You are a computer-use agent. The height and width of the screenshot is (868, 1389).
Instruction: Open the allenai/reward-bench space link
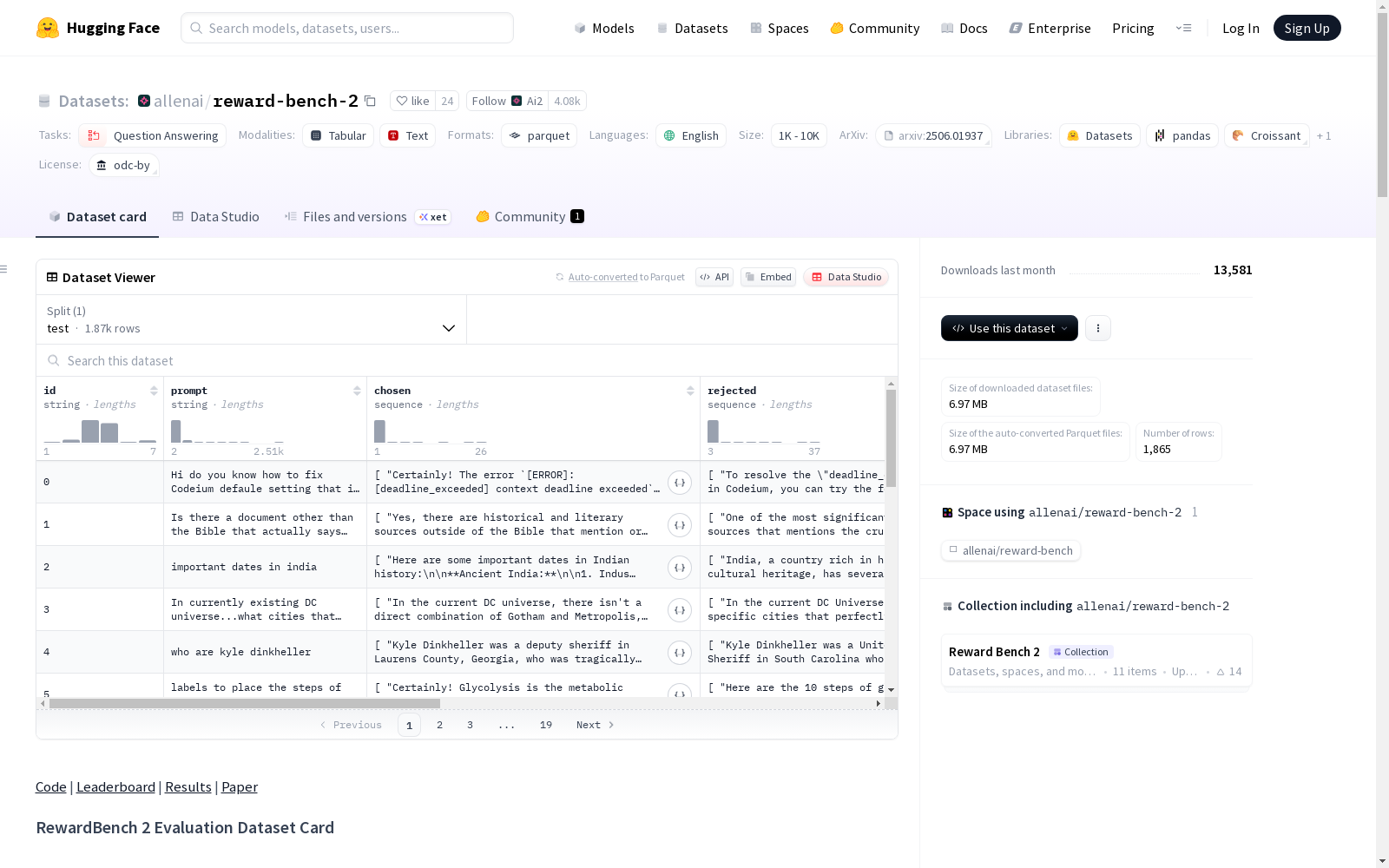(1011, 550)
